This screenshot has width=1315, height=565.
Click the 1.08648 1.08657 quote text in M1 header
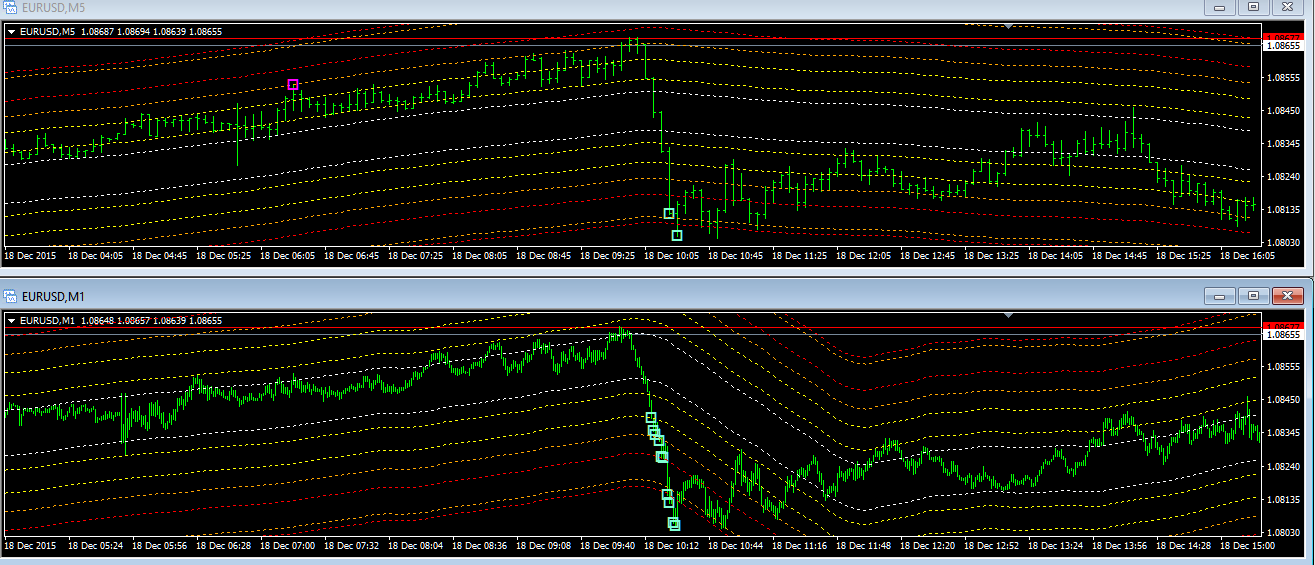coord(115,320)
